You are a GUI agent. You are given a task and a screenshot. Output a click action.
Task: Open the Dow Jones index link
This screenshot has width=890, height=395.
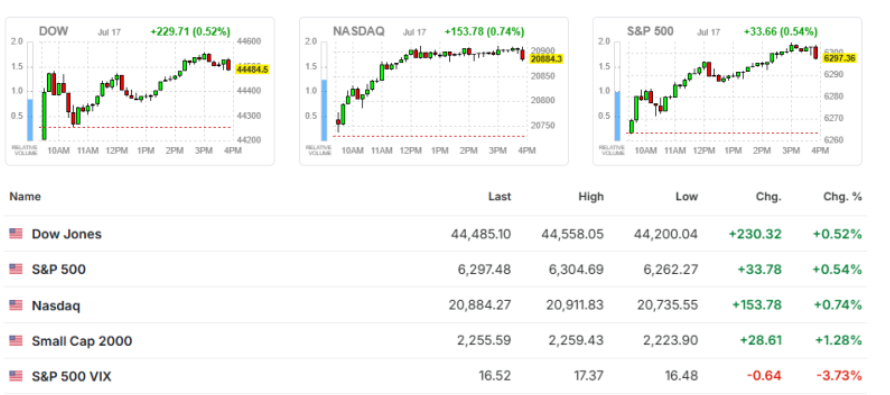click(x=66, y=234)
